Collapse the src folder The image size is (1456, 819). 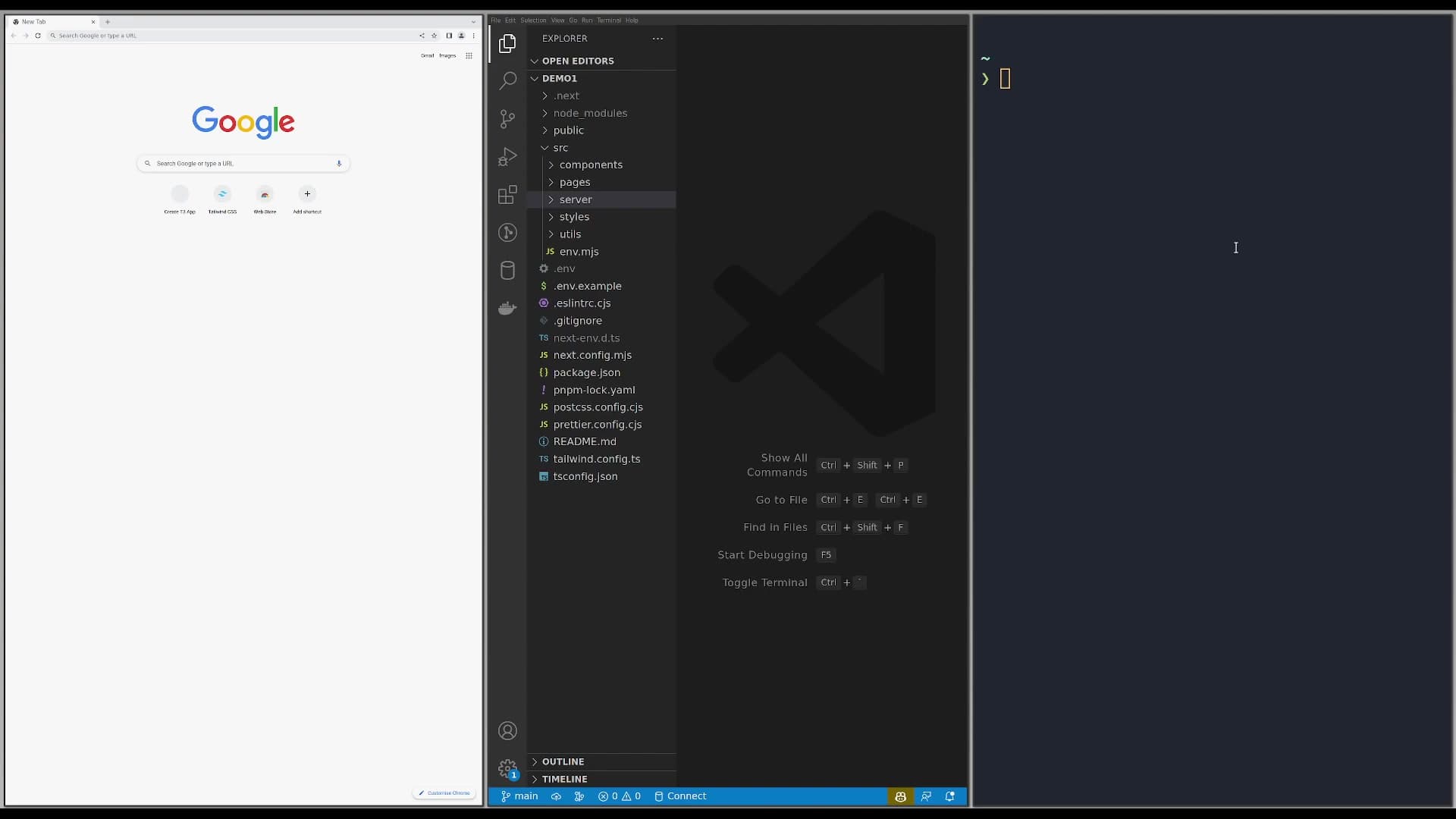pos(560,148)
